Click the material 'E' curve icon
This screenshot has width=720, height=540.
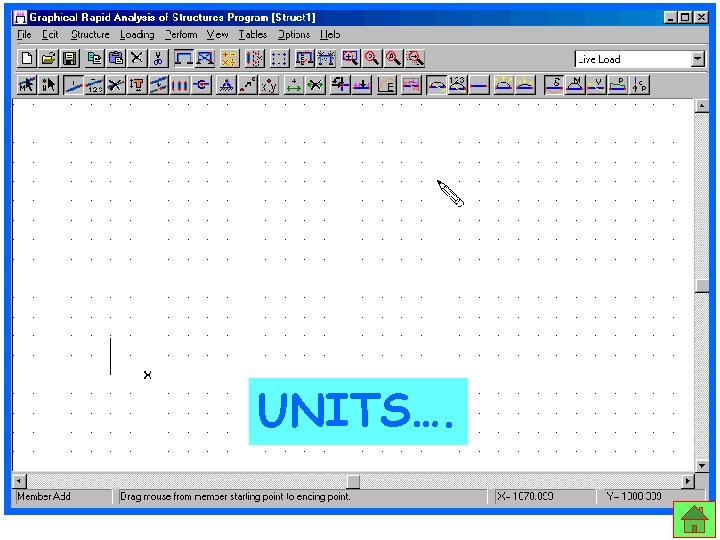[x=387, y=85]
